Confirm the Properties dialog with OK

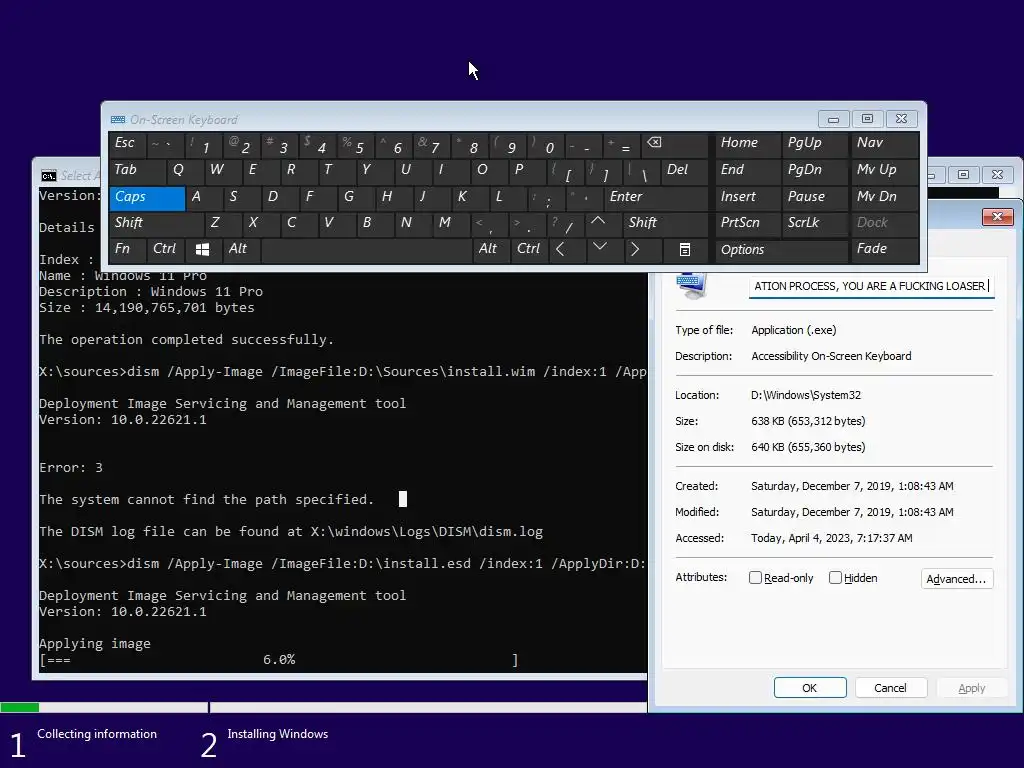tap(810, 688)
